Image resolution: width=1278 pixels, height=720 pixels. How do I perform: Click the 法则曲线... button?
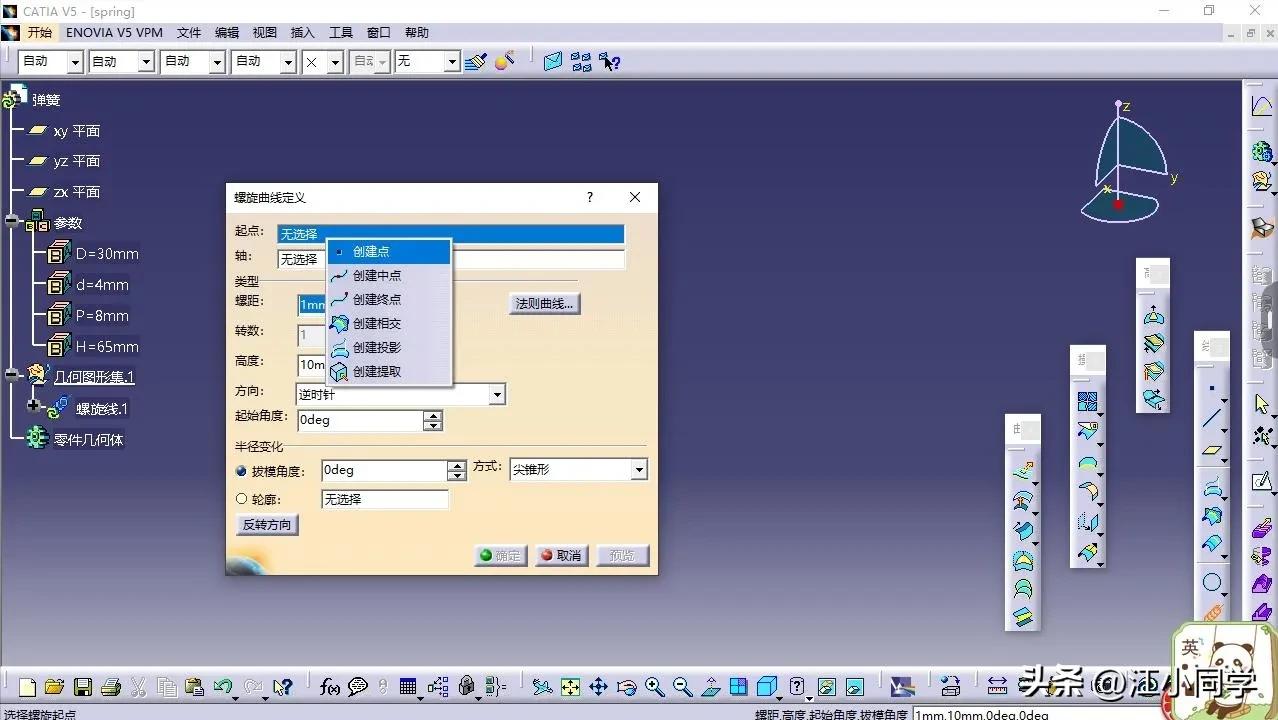(x=544, y=304)
